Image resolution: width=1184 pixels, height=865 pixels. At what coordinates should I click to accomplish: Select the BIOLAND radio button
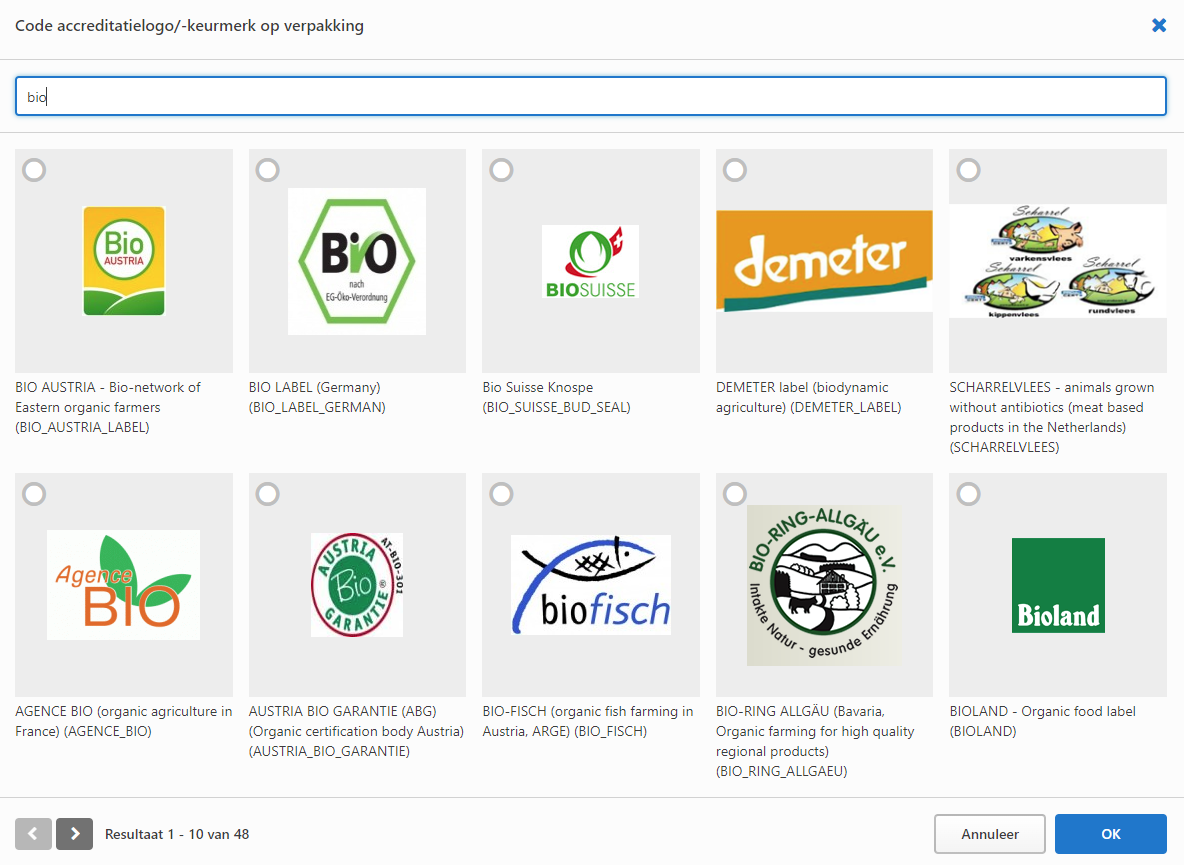(x=969, y=494)
